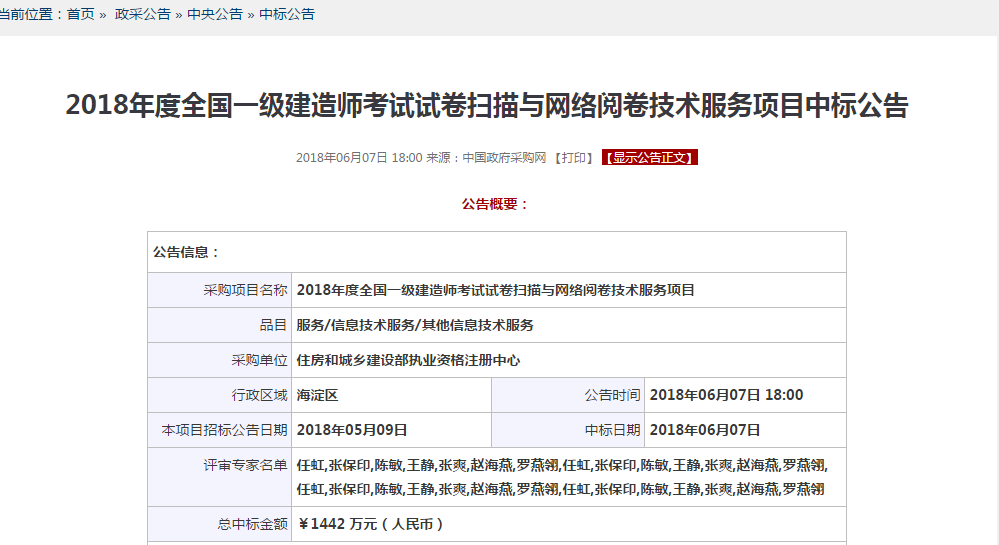Open the 政采公告 breadcrumb link

coord(142,14)
